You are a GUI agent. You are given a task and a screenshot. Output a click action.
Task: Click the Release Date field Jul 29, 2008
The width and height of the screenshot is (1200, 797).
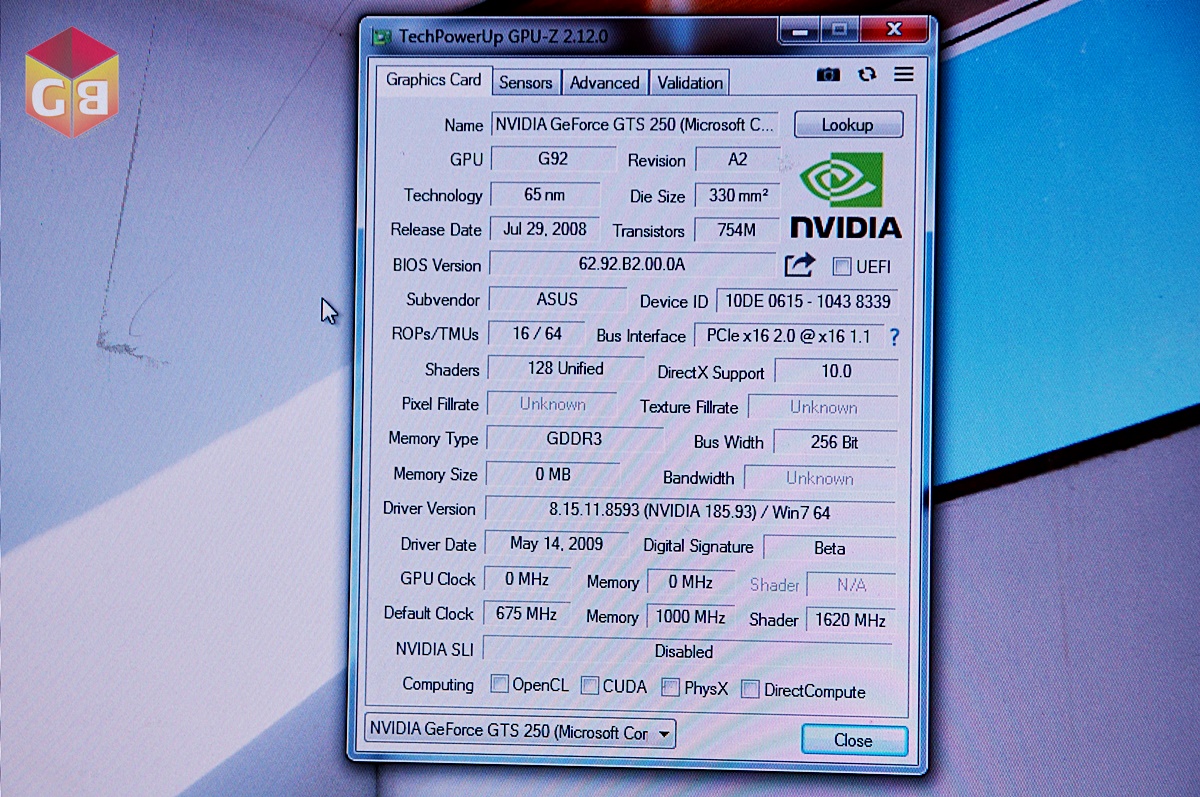(544, 229)
